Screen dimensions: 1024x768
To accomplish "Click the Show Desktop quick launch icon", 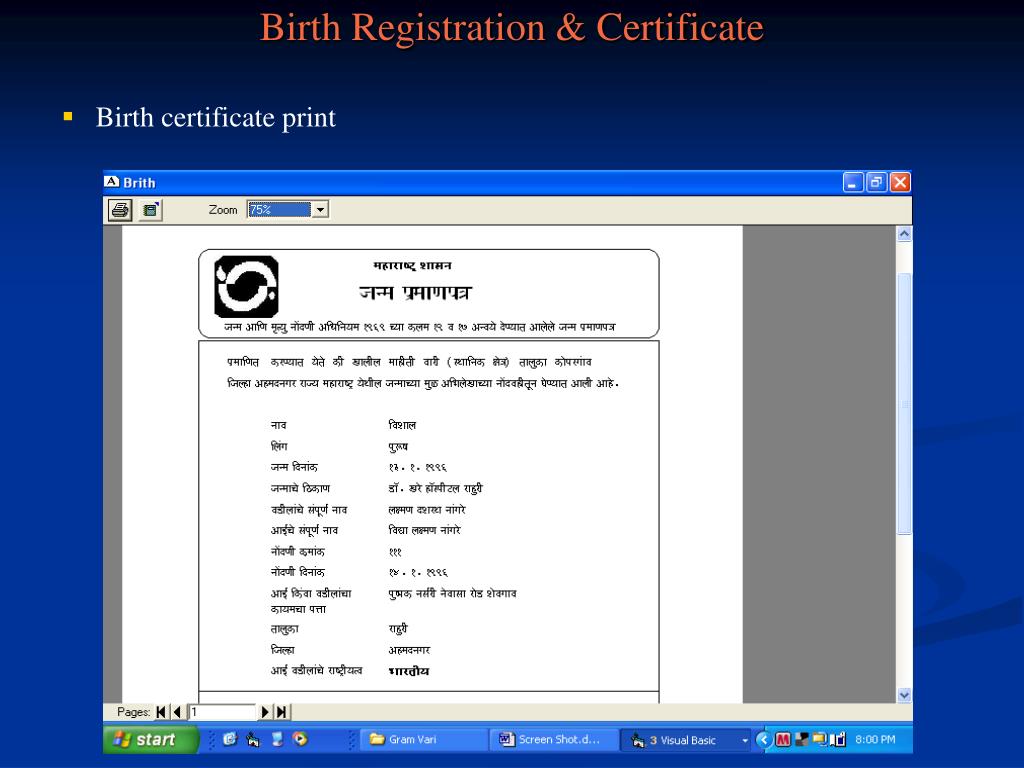I will click(277, 739).
